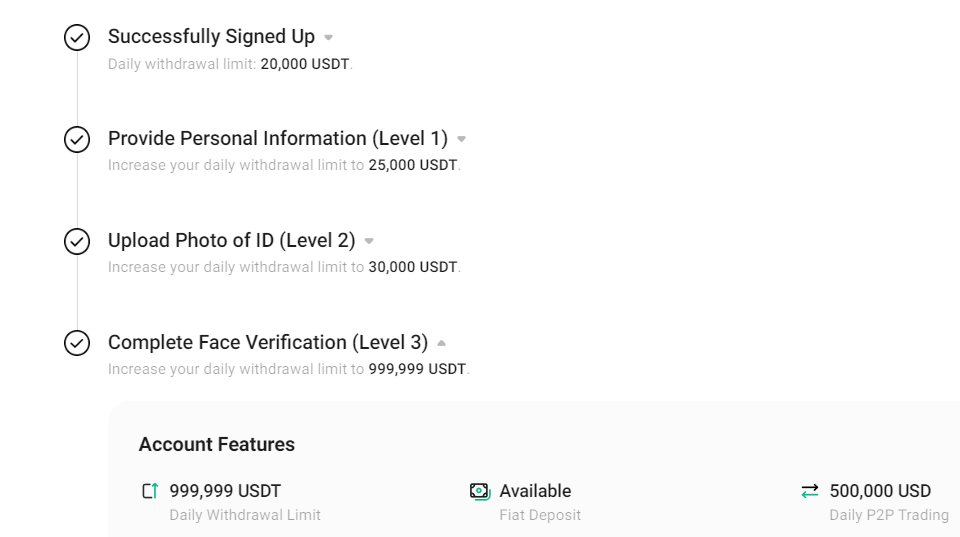Viewport: 960px width, 537px height.
Task: Select the Successfully Signed Up heading
Action: (x=211, y=37)
